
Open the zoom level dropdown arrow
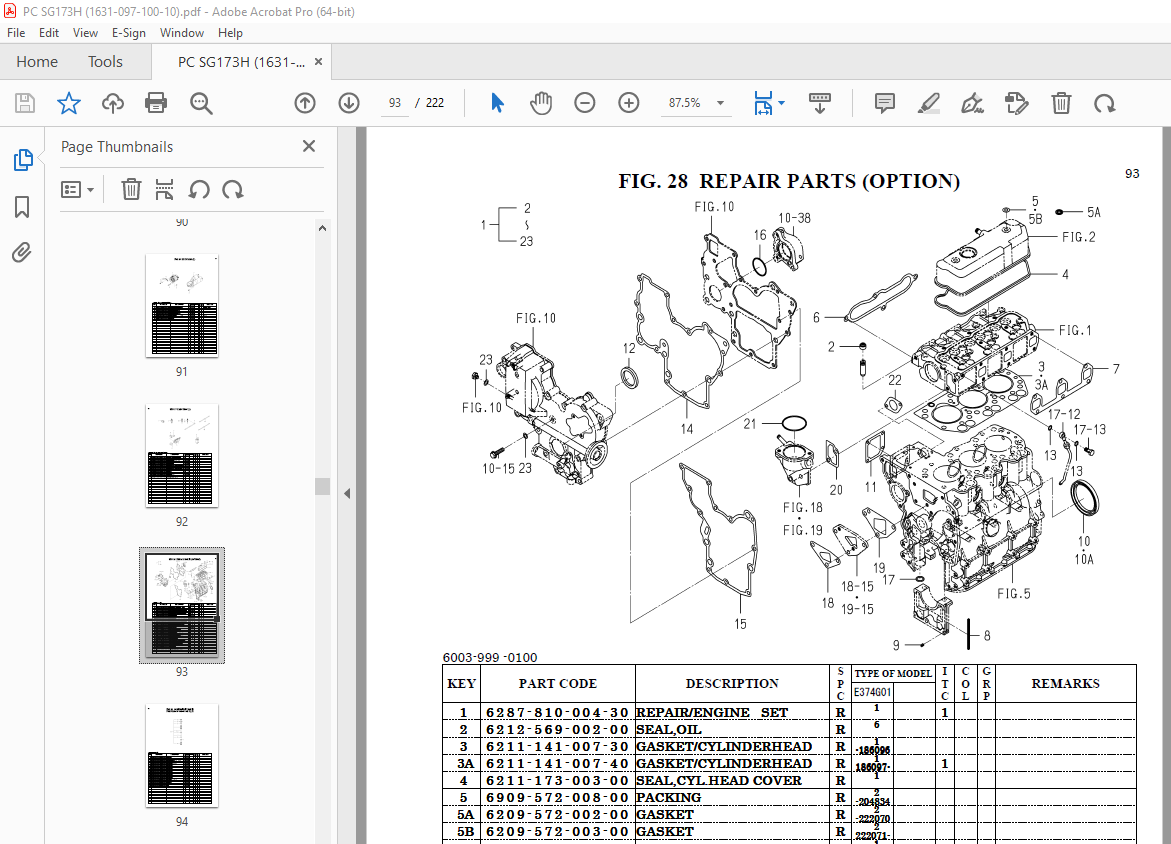[x=721, y=103]
